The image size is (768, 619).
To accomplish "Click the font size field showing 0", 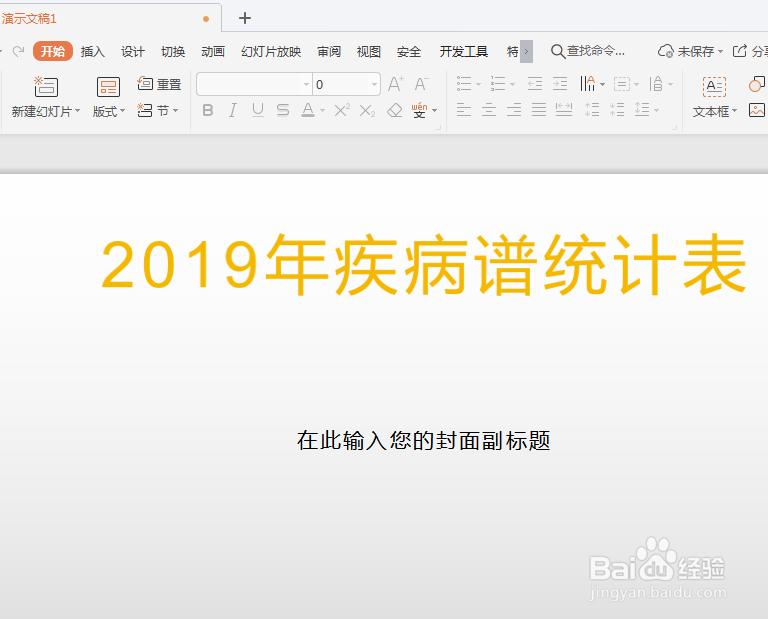I will pos(341,84).
